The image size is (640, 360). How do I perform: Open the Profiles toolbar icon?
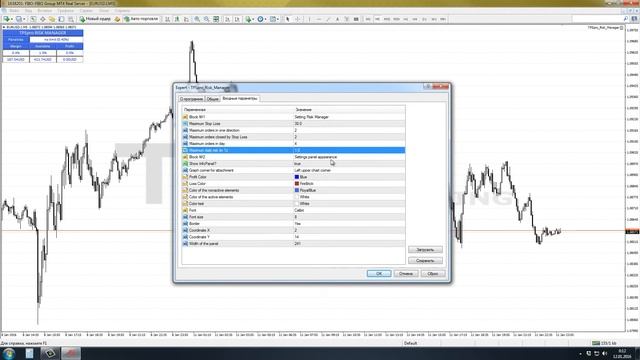pyautogui.click(x=19, y=19)
